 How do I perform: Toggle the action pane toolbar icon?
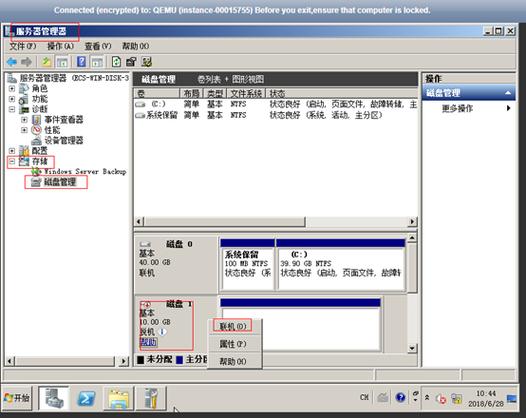[97, 62]
